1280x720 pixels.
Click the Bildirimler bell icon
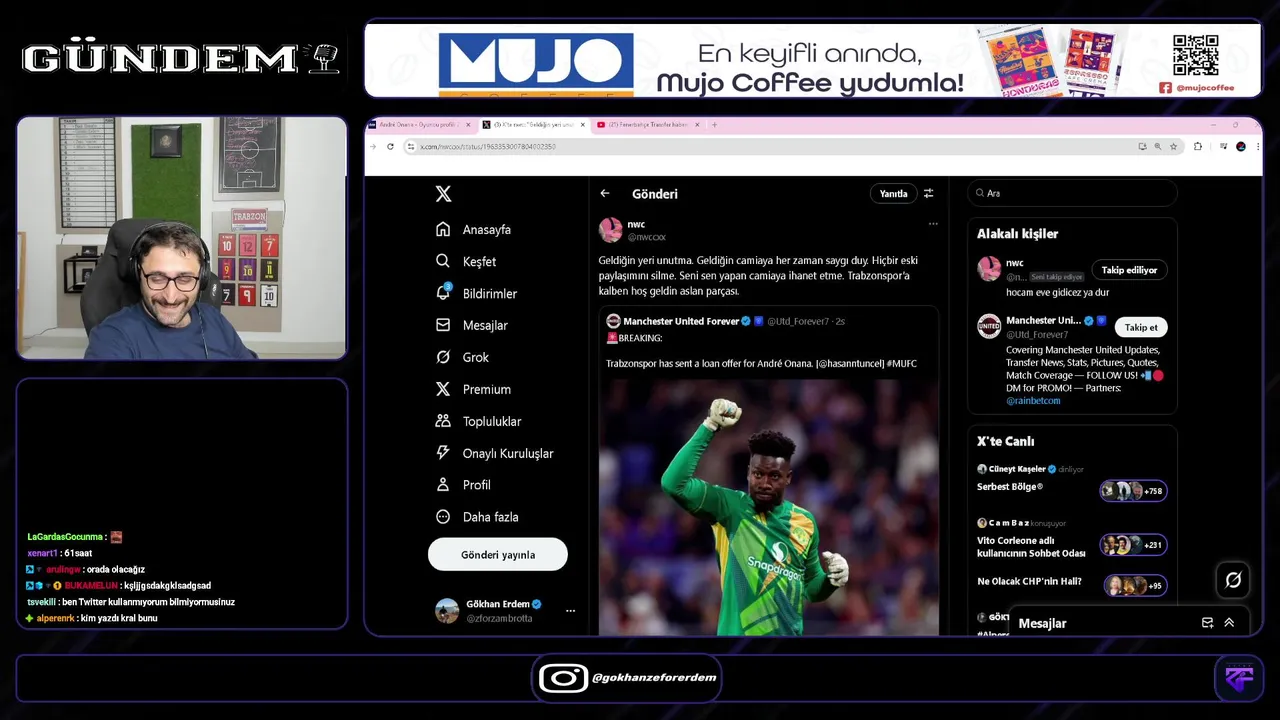443,293
